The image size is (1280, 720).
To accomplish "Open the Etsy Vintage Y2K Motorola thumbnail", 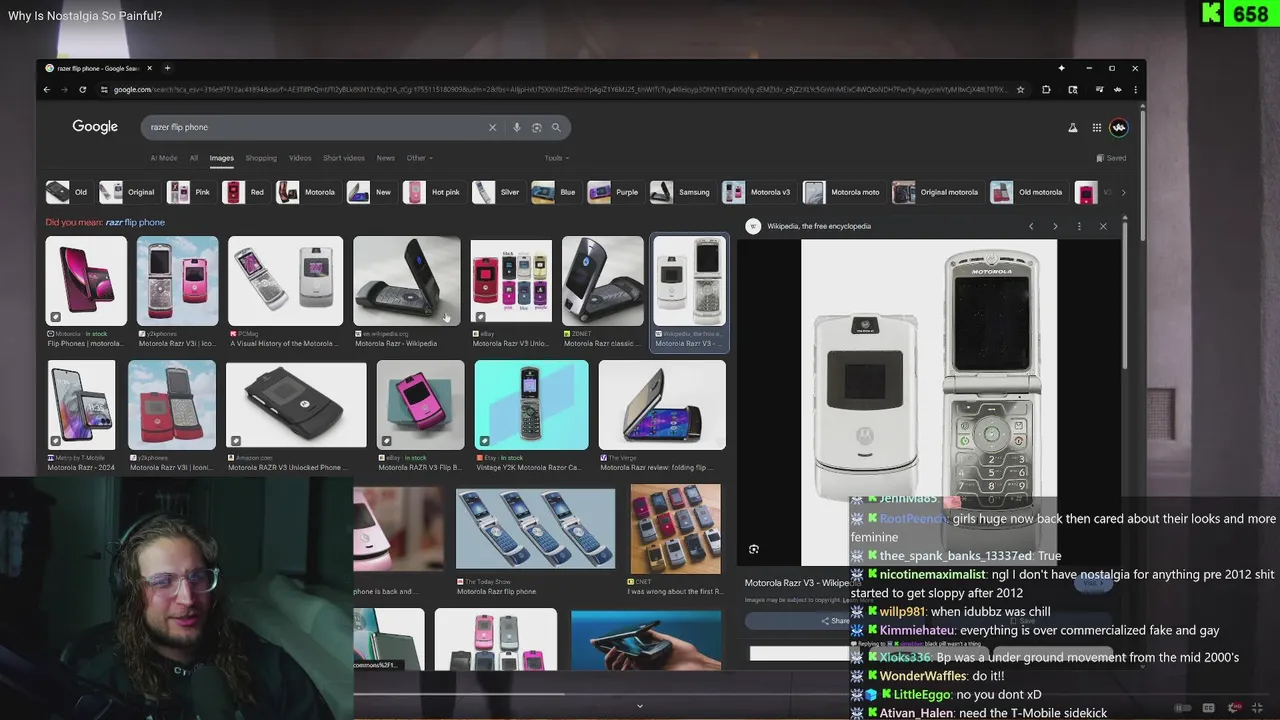I will pyautogui.click(x=531, y=404).
